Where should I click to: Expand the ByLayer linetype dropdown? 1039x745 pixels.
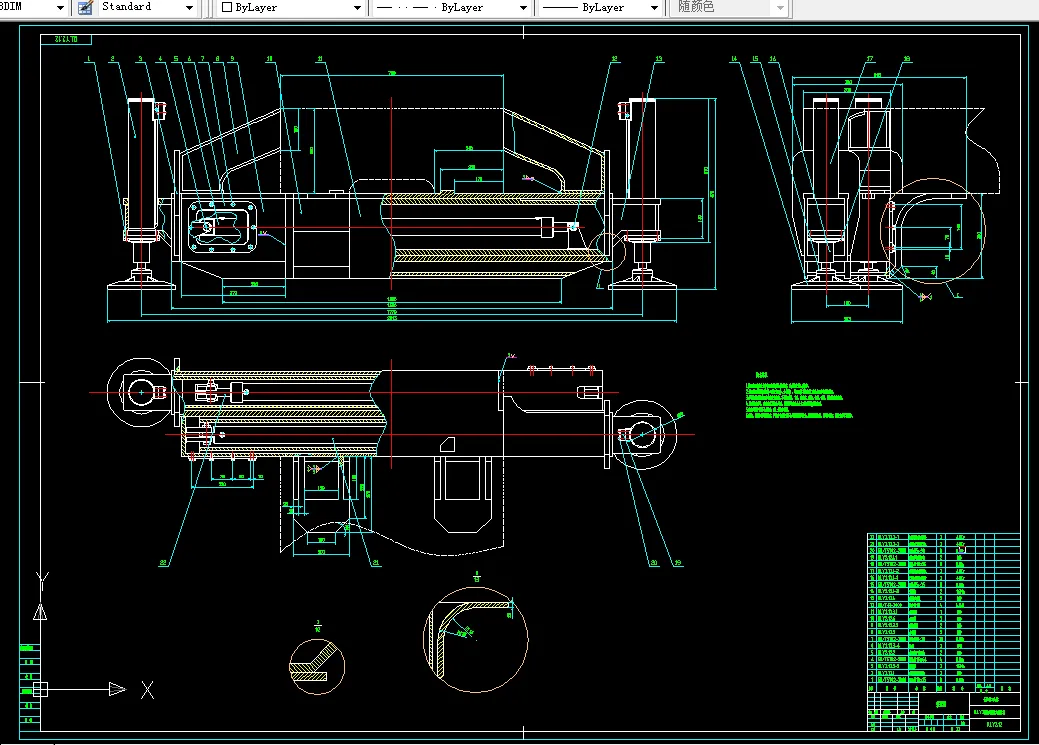522,7
